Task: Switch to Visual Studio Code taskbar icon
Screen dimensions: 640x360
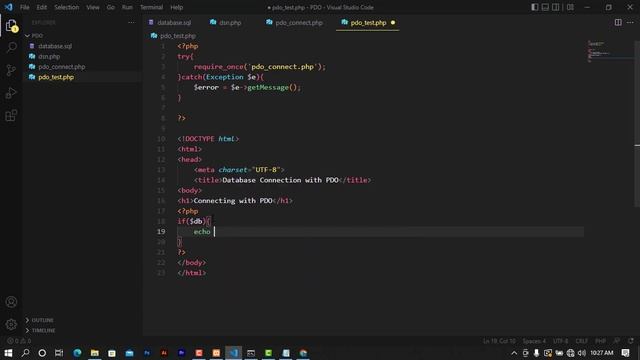Action: click(233, 353)
